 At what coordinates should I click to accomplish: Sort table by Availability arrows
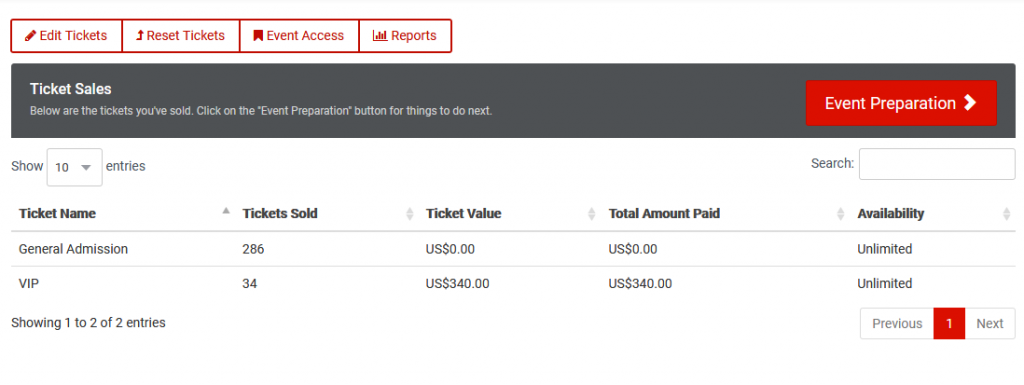click(x=1006, y=213)
